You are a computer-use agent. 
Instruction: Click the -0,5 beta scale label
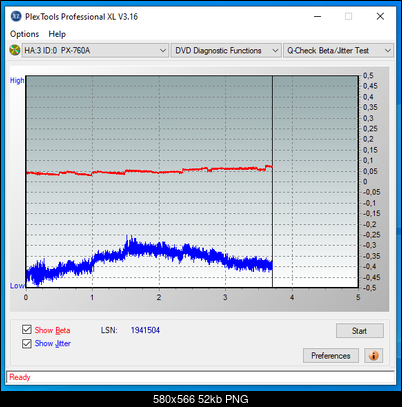tap(371, 288)
